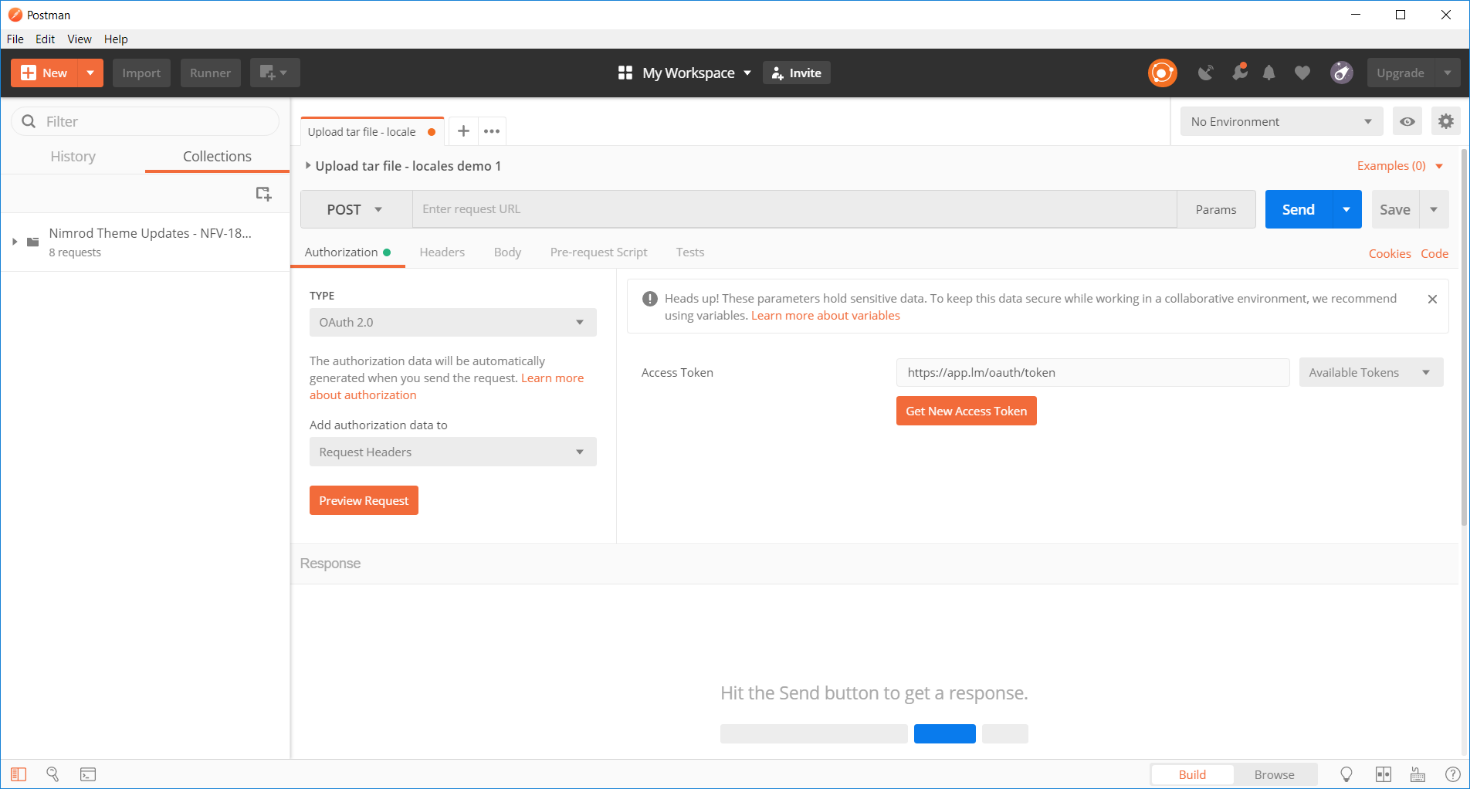Click the Invite button
The width and height of the screenshot is (1470, 789).
coord(797,73)
